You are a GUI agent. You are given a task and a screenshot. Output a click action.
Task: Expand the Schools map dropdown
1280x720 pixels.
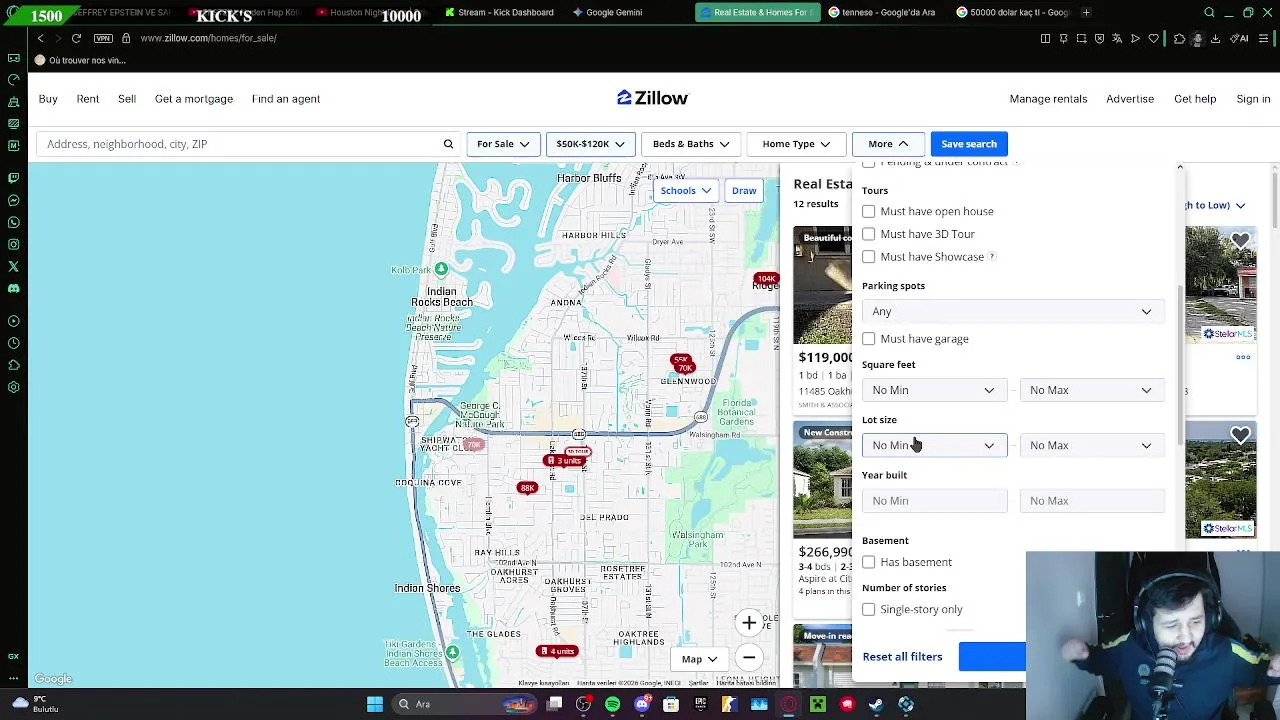685,191
